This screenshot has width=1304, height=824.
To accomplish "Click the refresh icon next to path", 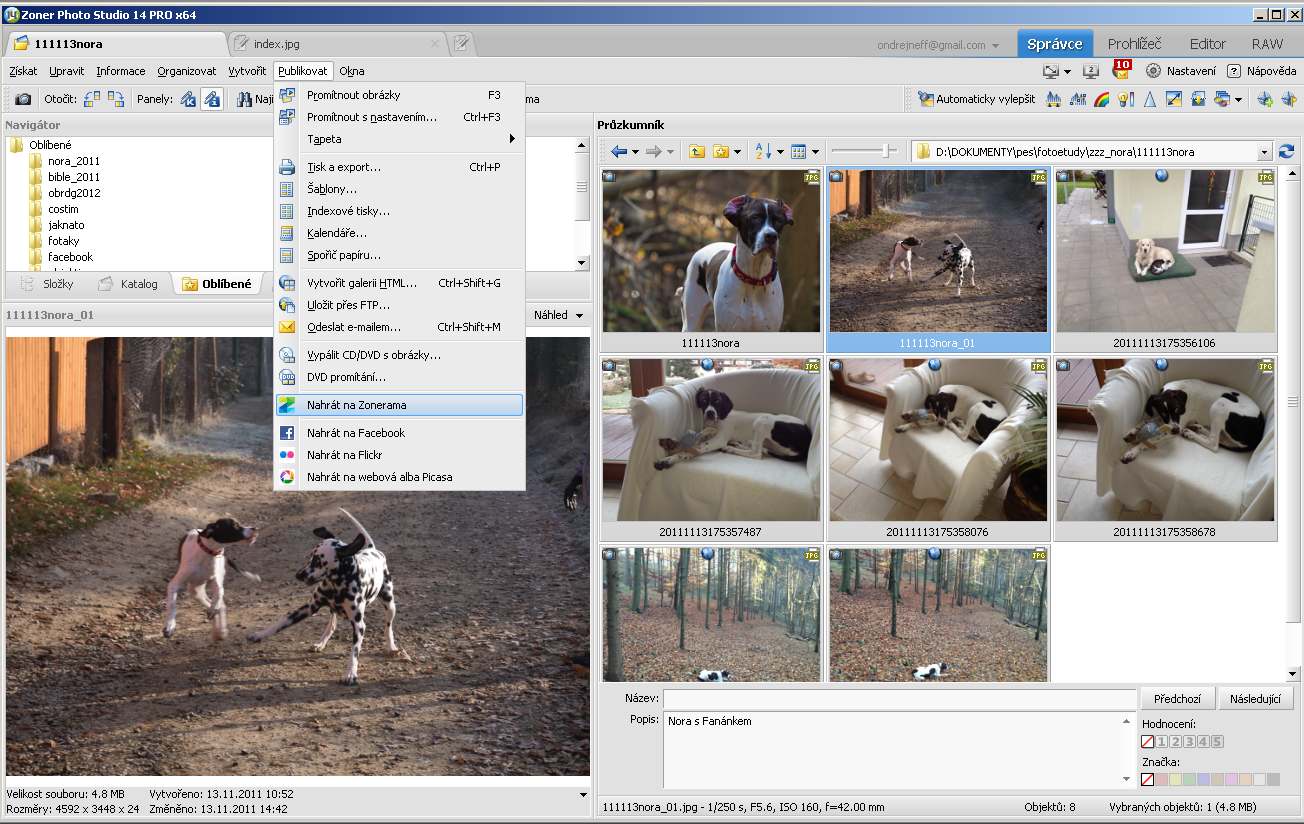I will [x=1286, y=152].
